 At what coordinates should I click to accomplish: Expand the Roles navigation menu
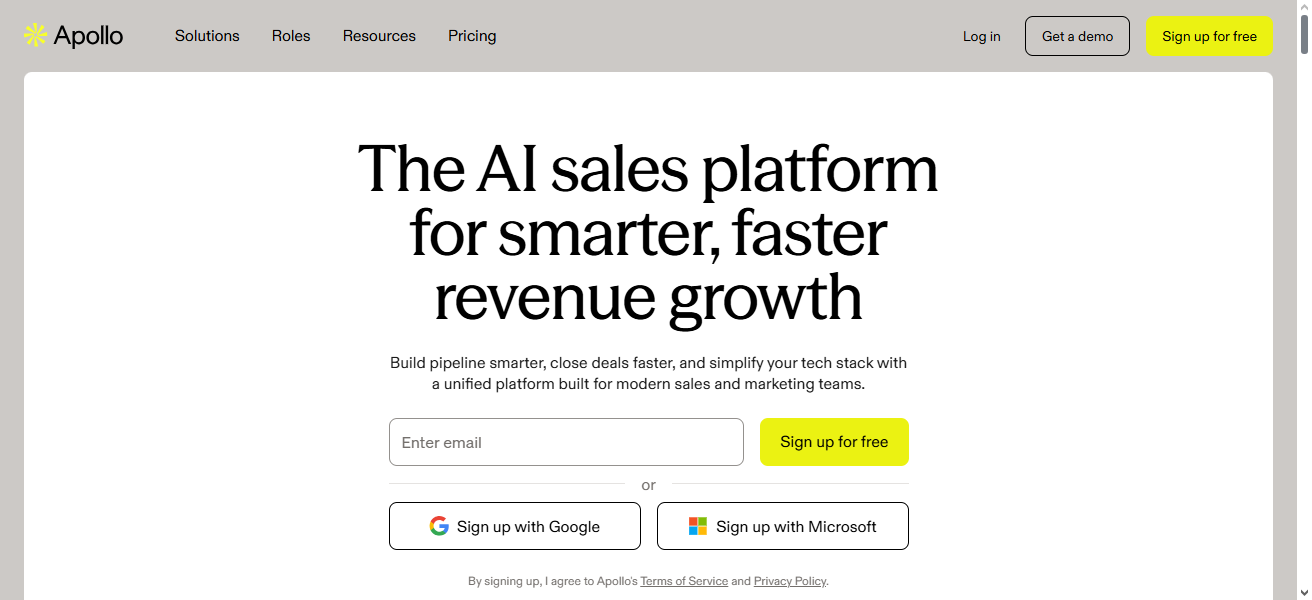pos(291,36)
